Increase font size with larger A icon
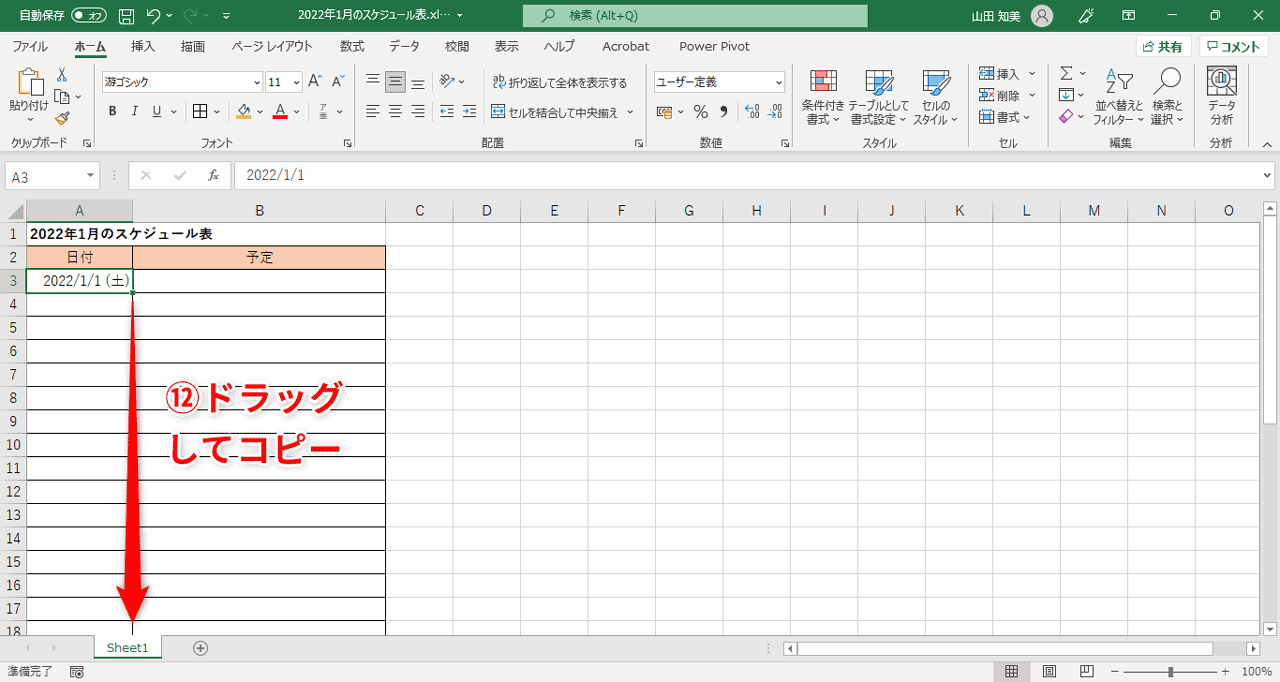The width and height of the screenshot is (1280, 682). [315, 82]
